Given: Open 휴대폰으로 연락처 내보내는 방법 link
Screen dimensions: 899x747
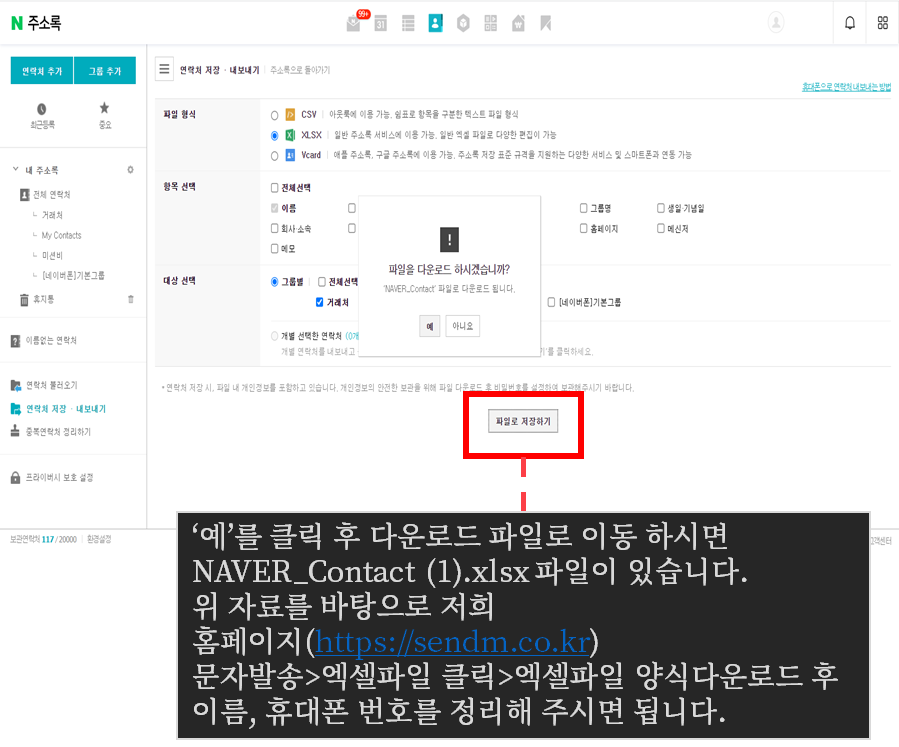Looking at the screenshot, I should point(846,87).
